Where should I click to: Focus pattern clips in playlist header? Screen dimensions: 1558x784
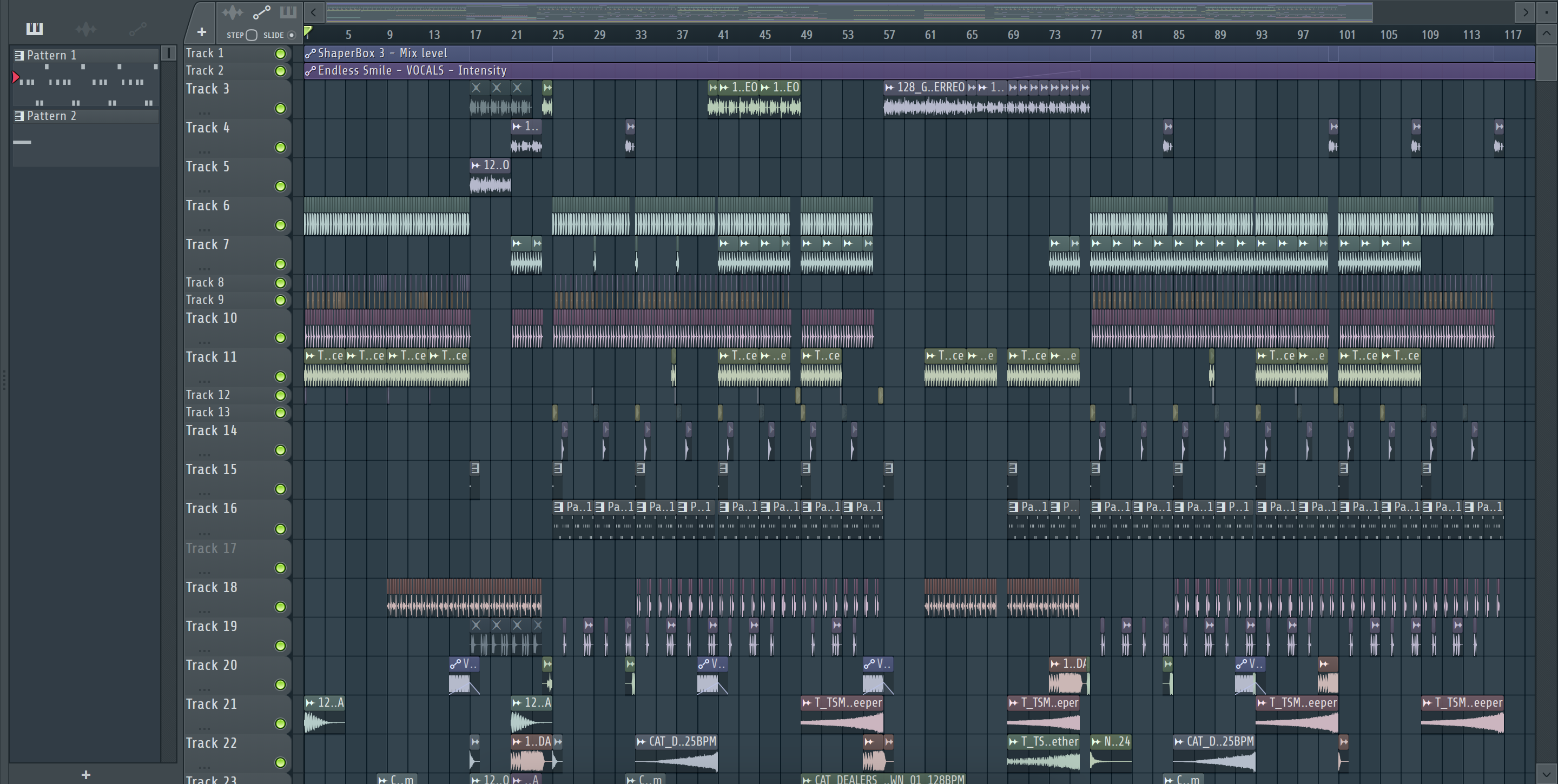288,12
